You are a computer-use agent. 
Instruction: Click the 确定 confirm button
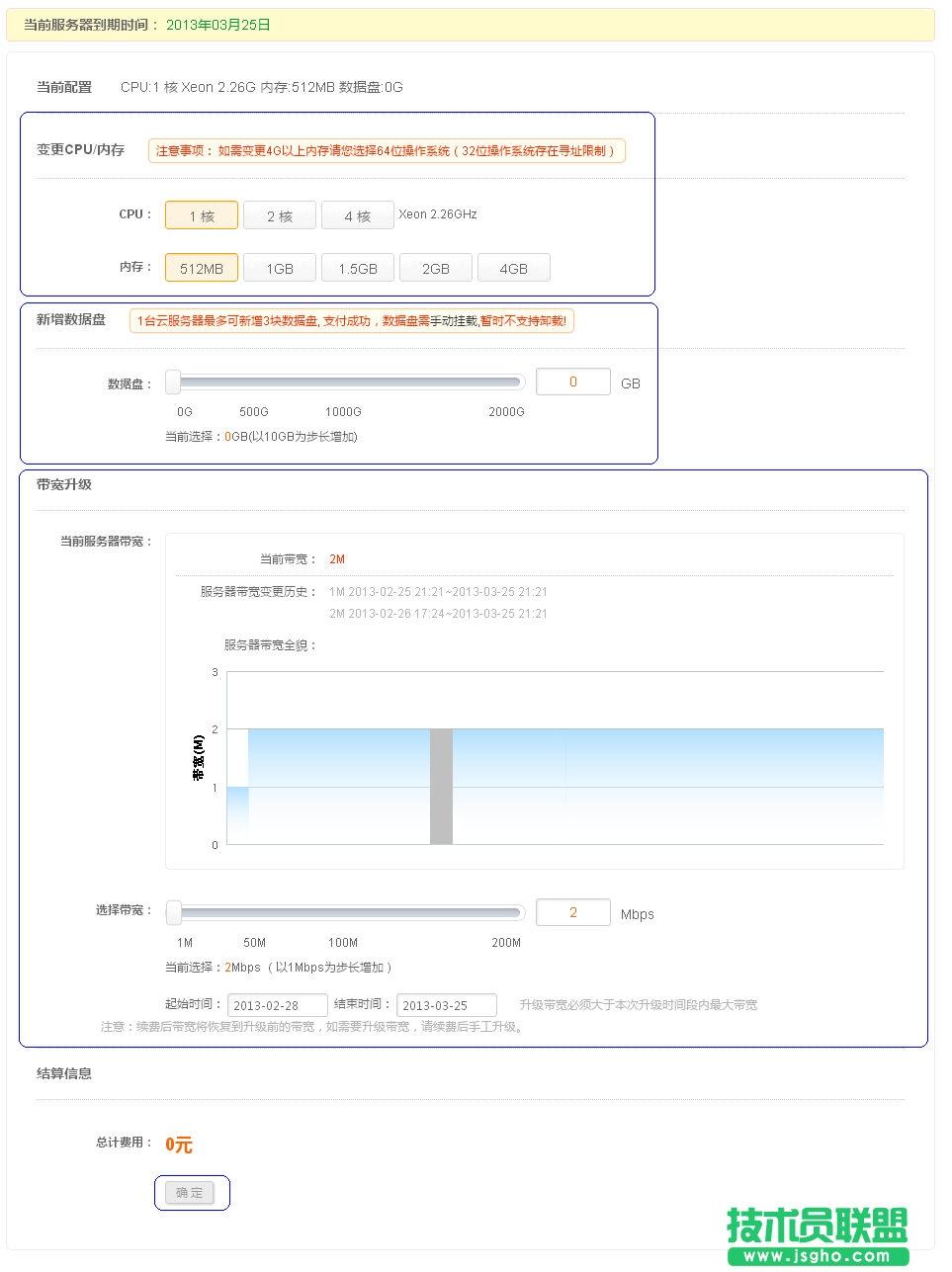pyautogui.click(x=192, y=1192)
